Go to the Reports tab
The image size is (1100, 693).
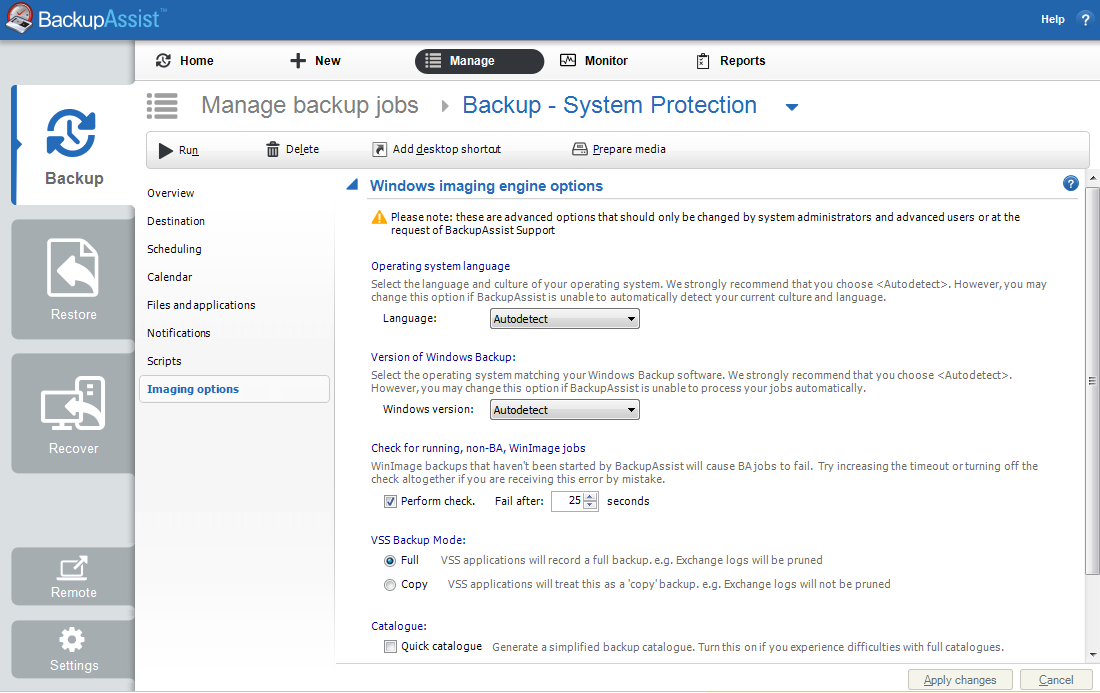731,61
